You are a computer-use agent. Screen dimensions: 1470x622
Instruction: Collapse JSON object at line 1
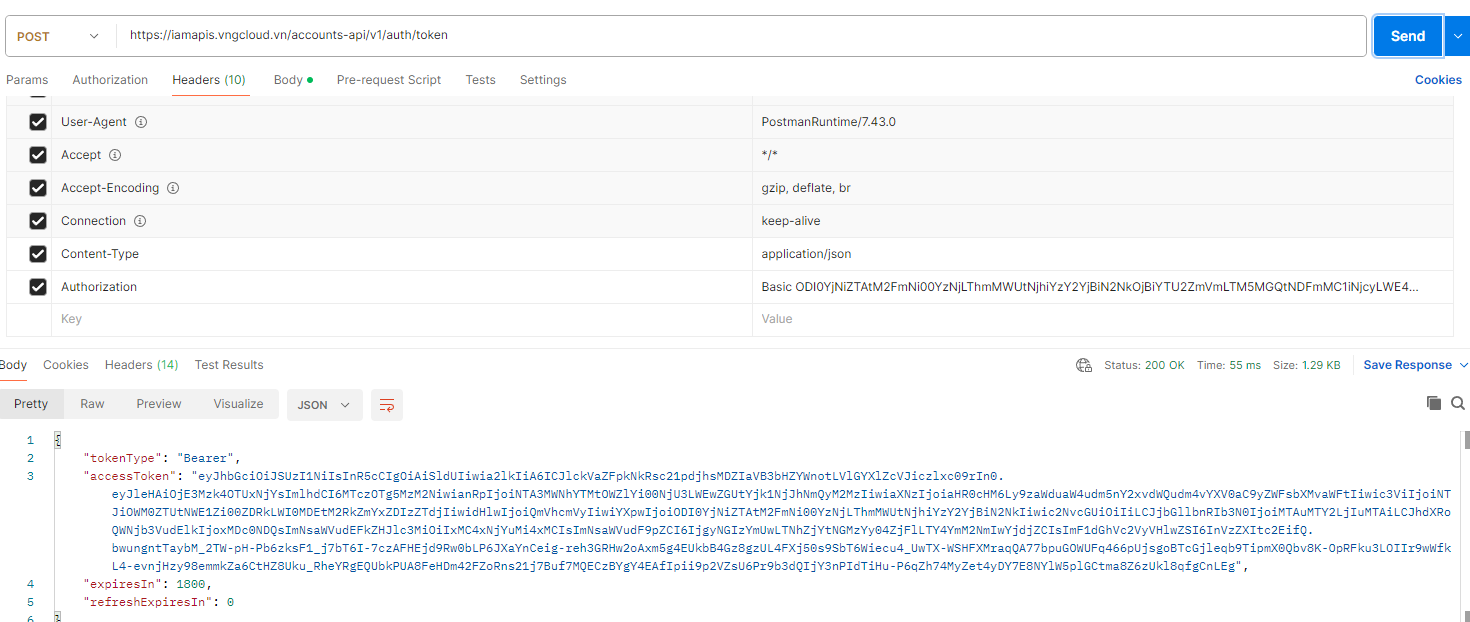coord(58,440)
